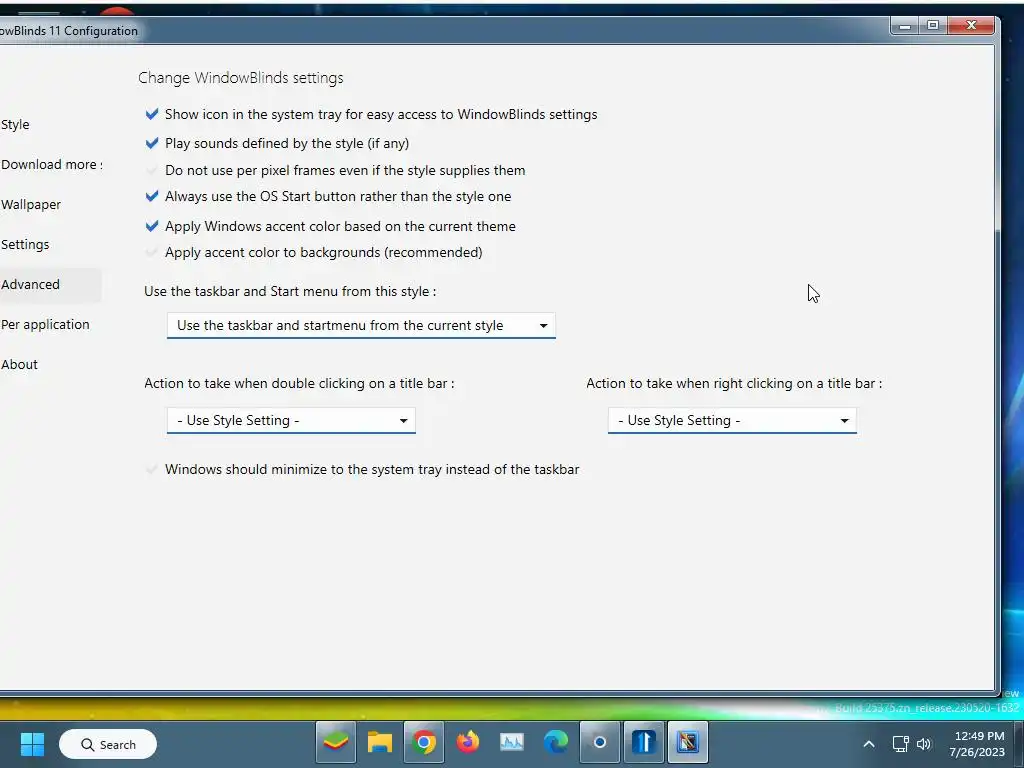Enable Do not use per pixel frames

tap(152, 170)
